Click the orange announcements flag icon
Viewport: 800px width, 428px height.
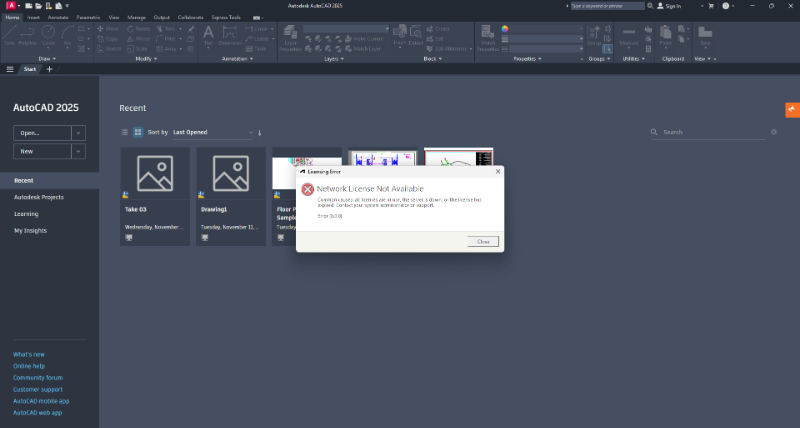click(x=792, y=110)
